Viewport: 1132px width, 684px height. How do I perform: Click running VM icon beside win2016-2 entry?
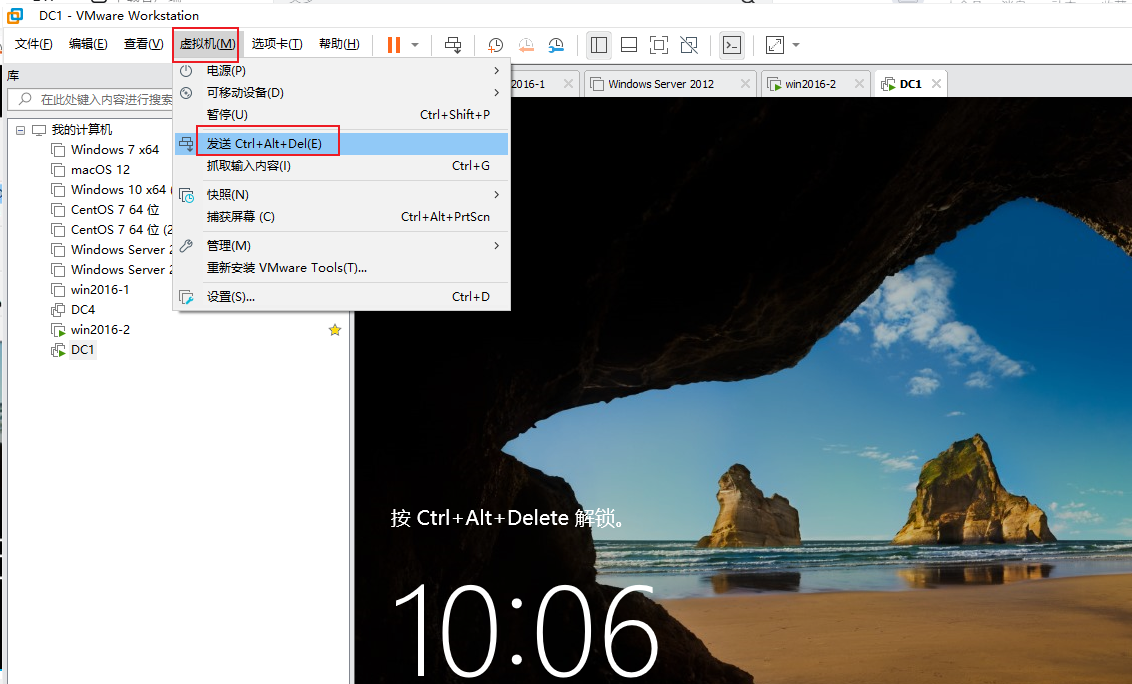pos(58,330)
